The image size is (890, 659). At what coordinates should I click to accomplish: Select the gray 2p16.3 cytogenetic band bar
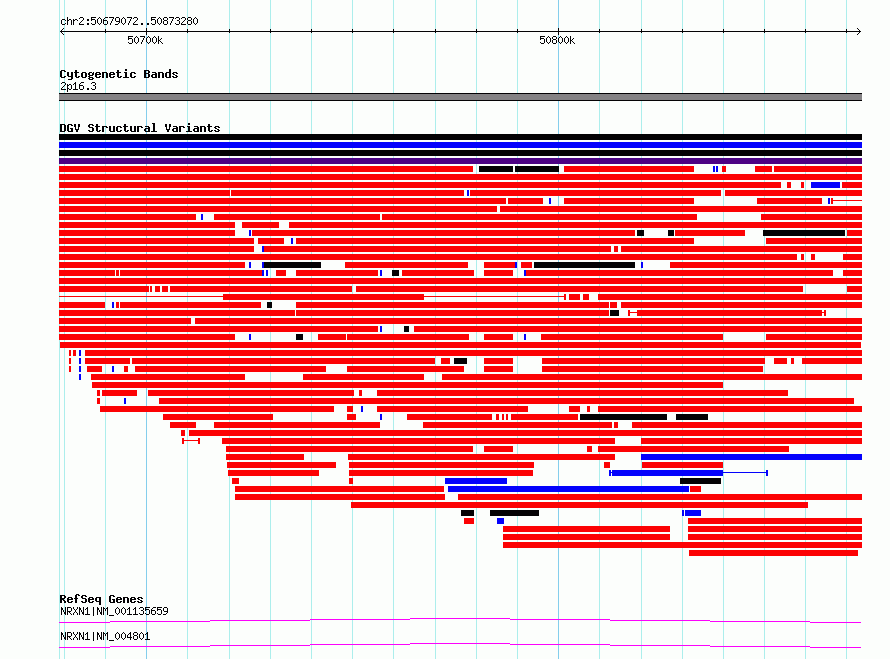[x=460, y=97]
